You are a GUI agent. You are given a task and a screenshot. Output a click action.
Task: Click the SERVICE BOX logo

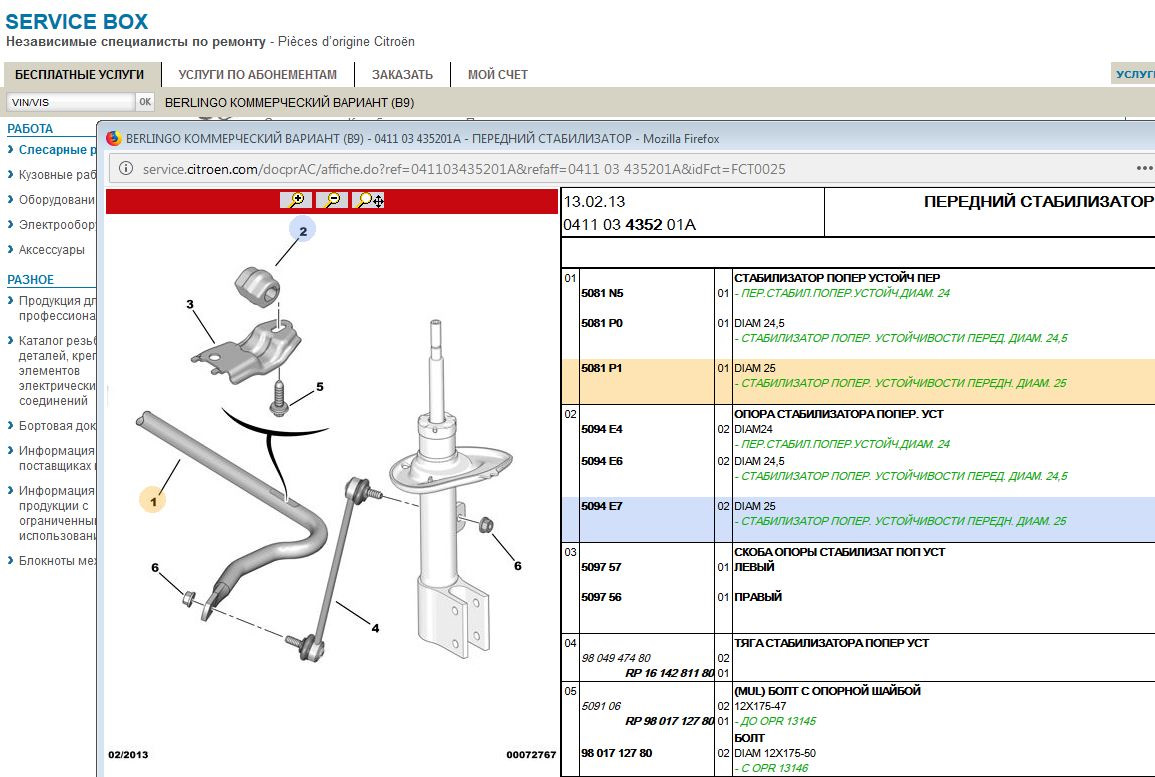[x=77, y=21]
